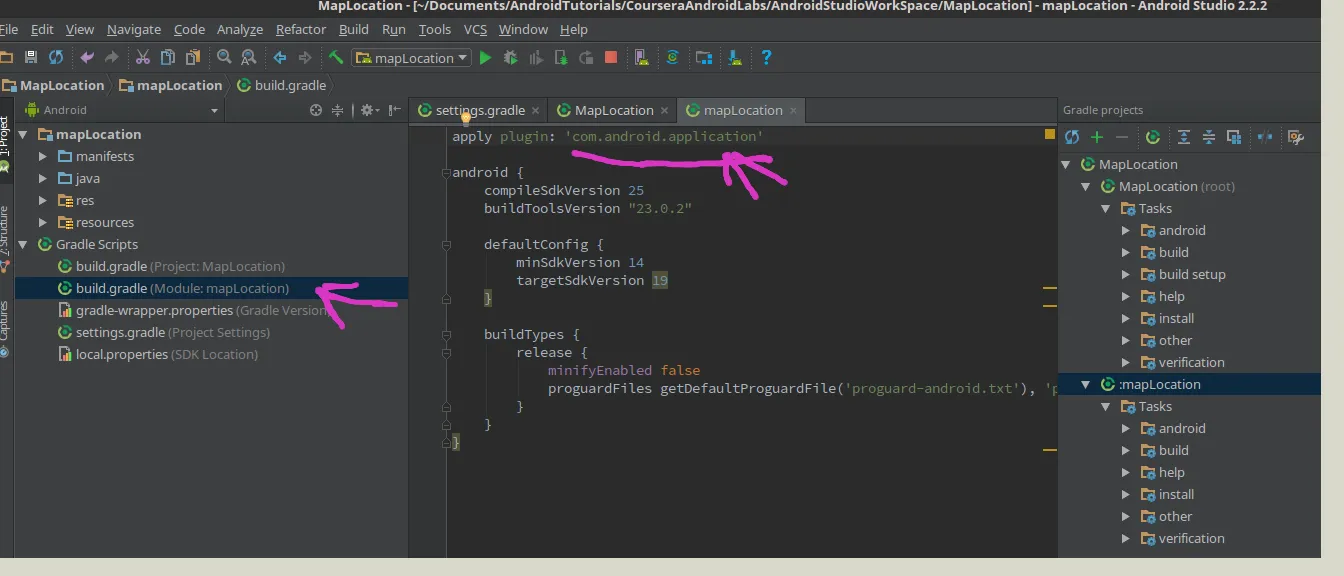Expand verification tasks under :mapLocation
1344x576 pixels.
click(1125, 538)
